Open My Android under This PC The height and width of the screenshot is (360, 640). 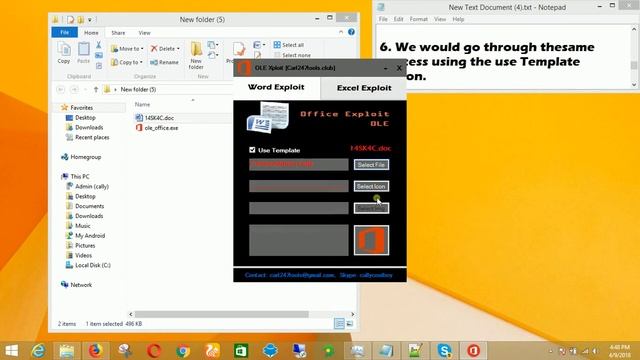90,236
